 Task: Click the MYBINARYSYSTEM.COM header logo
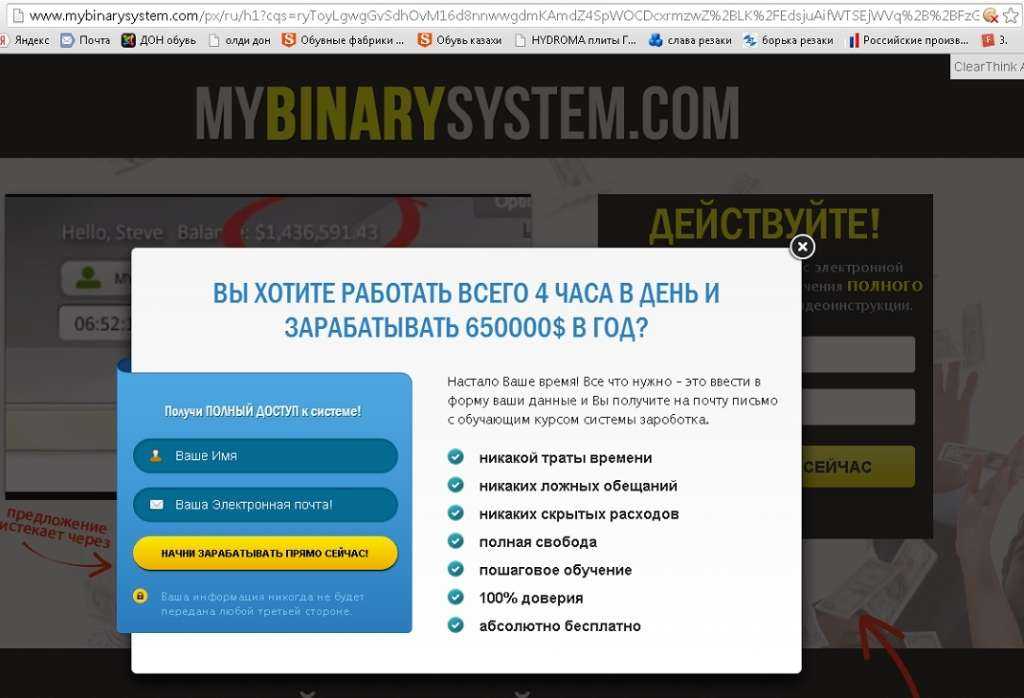pyautogui.click(x=467, y=114)
